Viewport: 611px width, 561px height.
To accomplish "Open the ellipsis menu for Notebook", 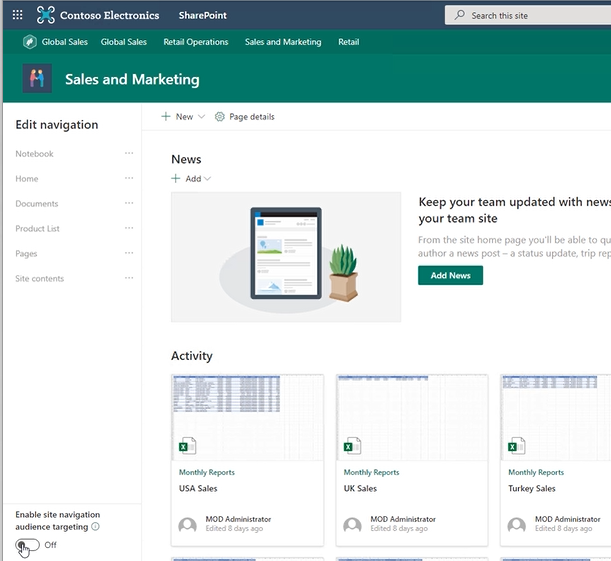I will click(x=129, y=153).
